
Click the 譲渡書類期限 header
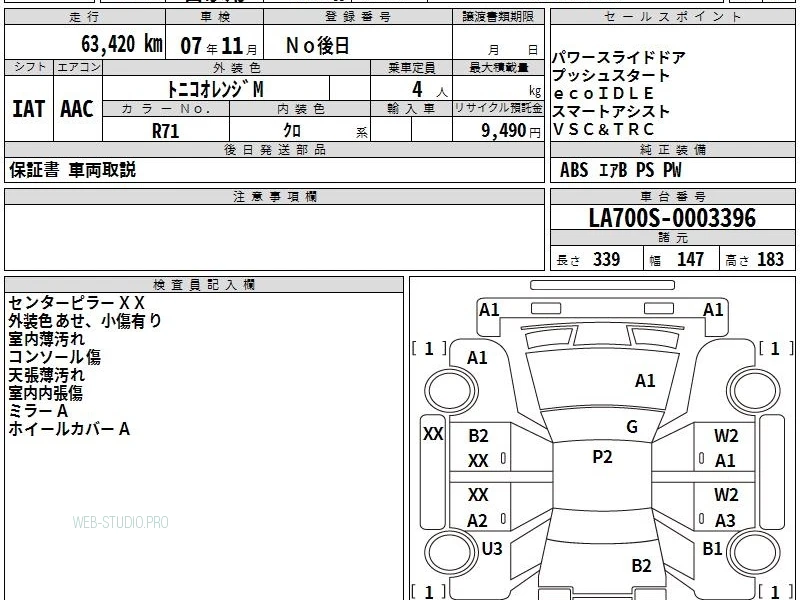498,17
